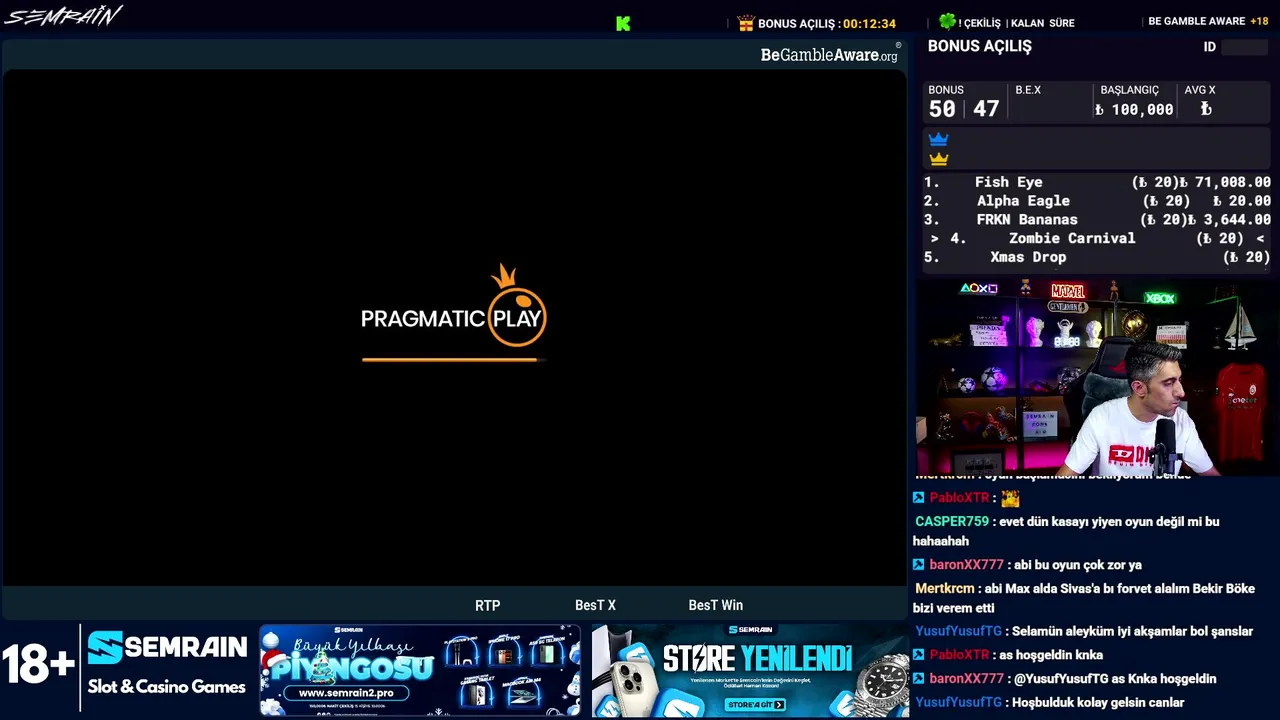Click the B.E.X label
1280x720 pixels.
pyautogui.click(x=1028, y=90)
